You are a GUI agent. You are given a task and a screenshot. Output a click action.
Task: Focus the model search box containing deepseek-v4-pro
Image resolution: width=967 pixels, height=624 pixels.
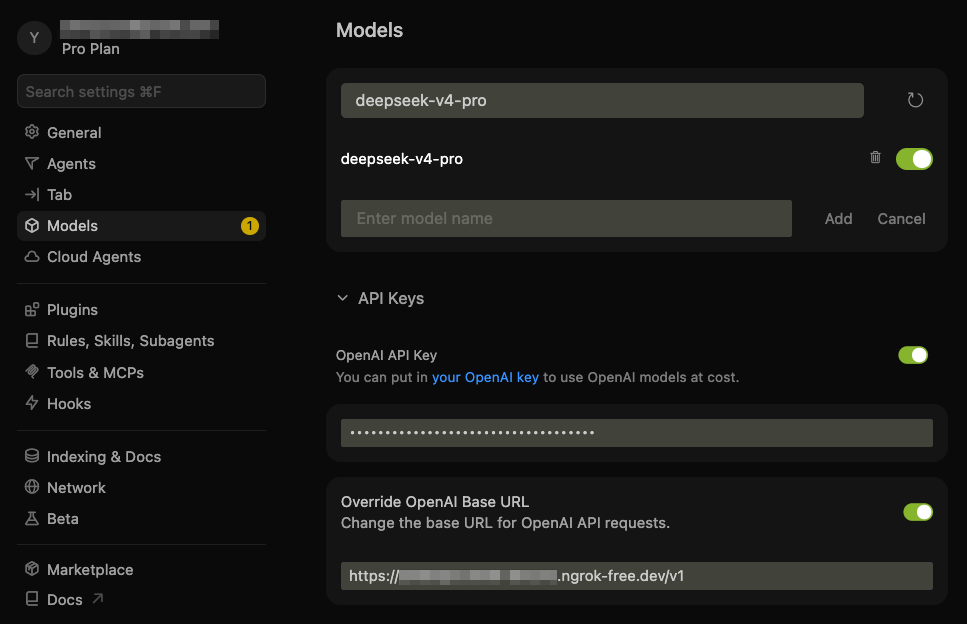(x=602, y=101)
